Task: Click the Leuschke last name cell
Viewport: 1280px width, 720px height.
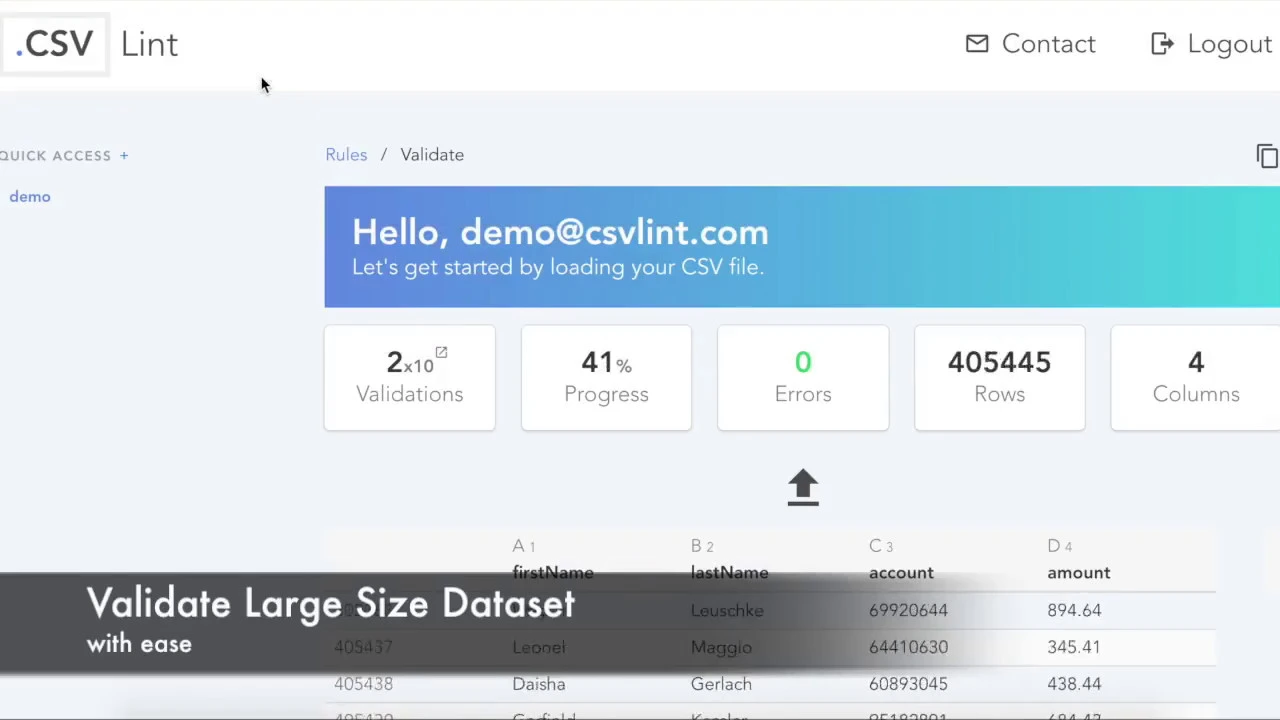Action: [727, 610]
